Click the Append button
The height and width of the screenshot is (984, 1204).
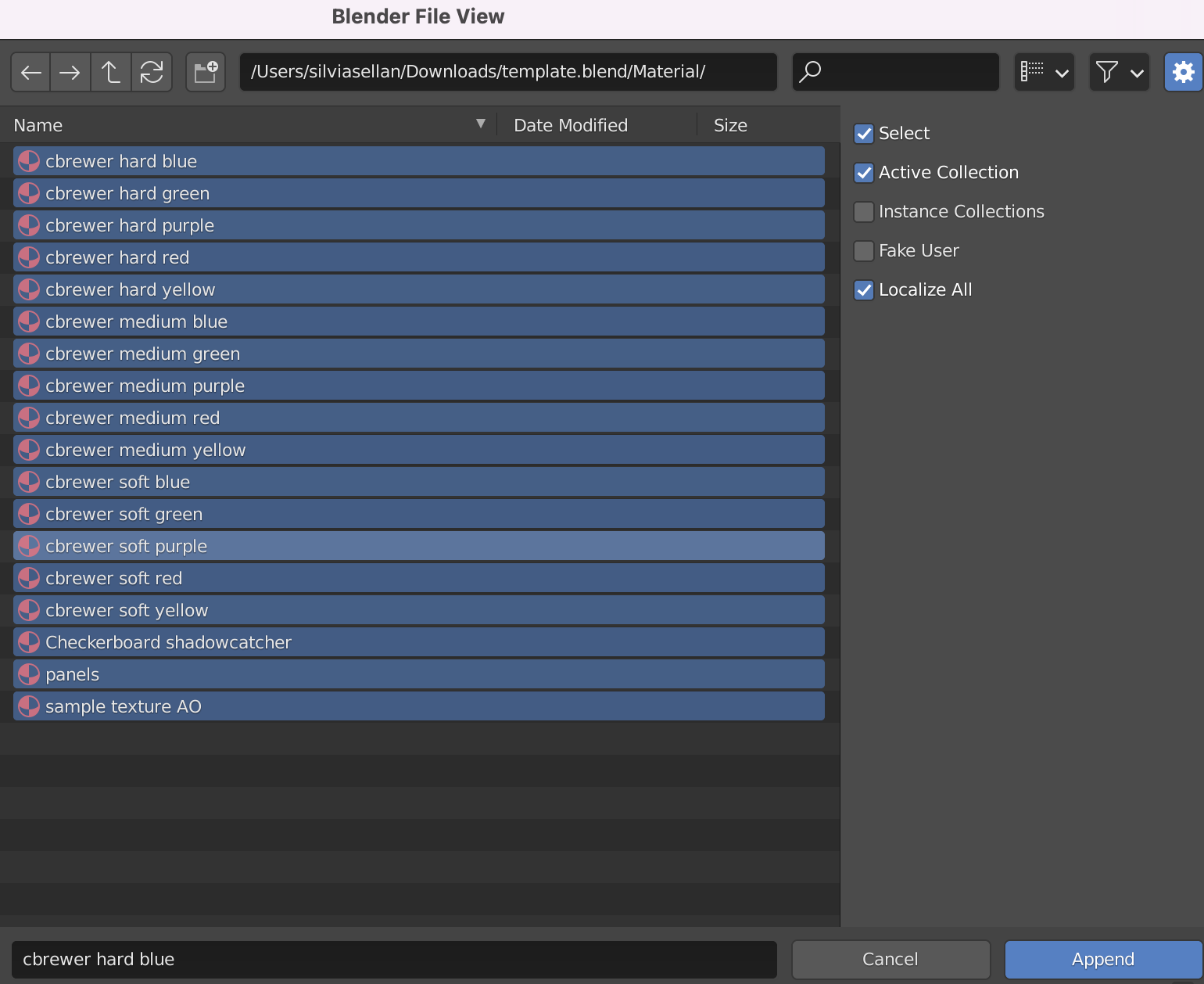click(1103, 960)
